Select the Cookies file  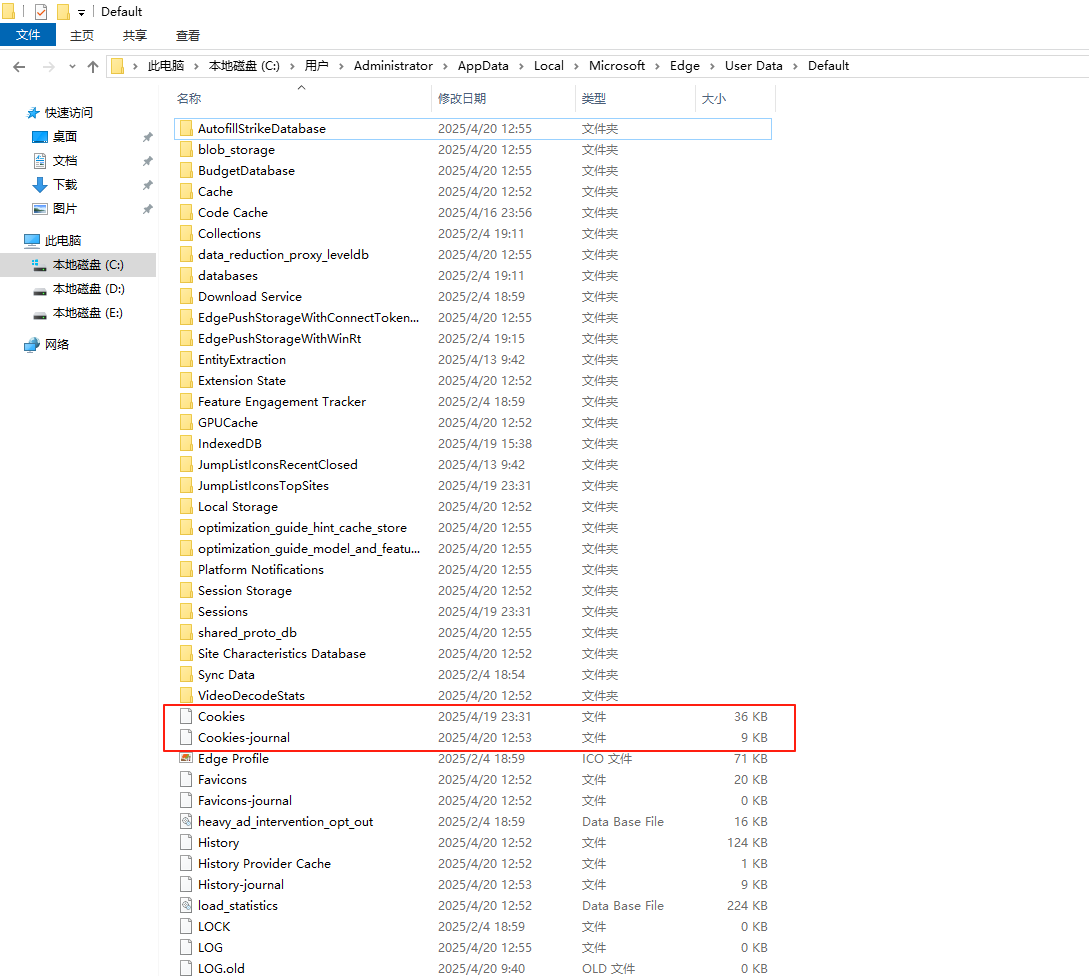(221, 717)
